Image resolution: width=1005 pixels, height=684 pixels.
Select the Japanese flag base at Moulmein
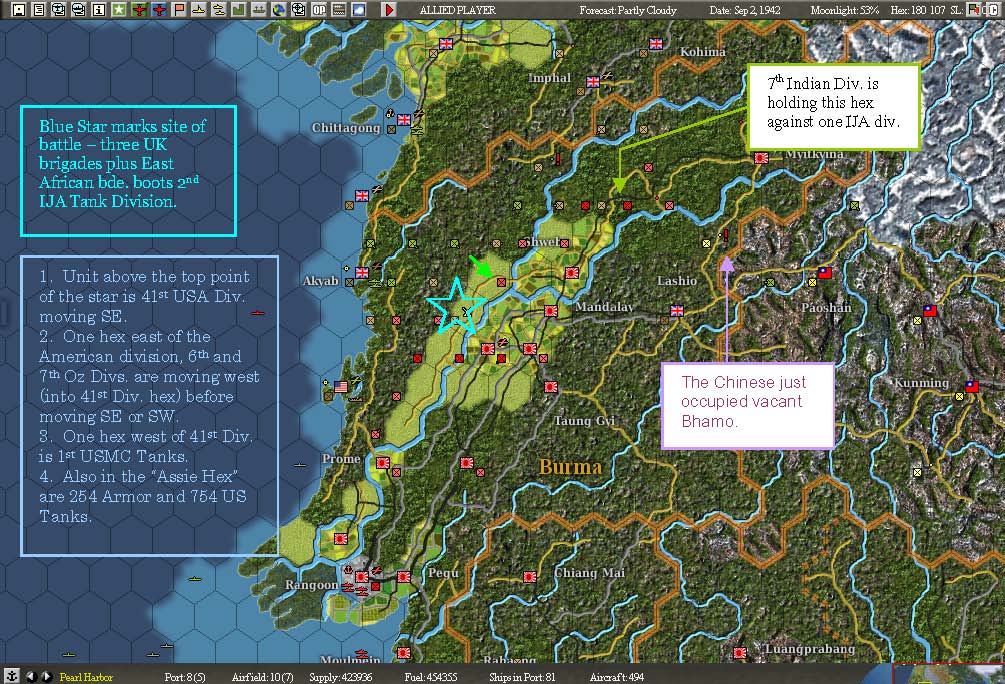pos(404,653)
